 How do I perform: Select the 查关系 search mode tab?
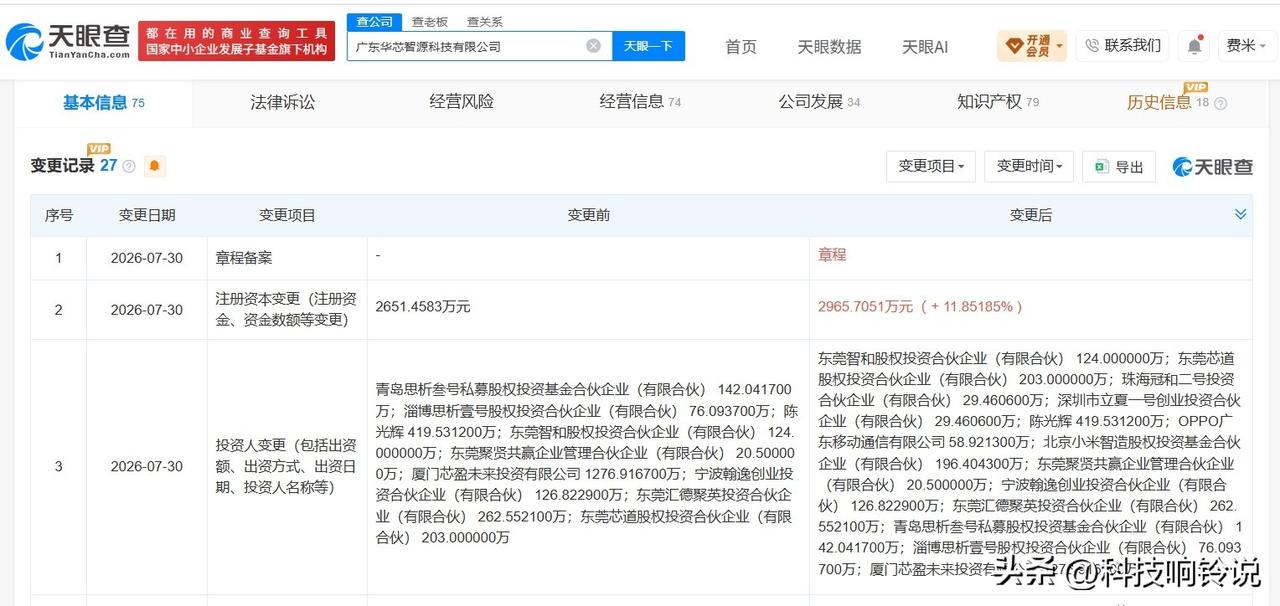tap(484, 21)
